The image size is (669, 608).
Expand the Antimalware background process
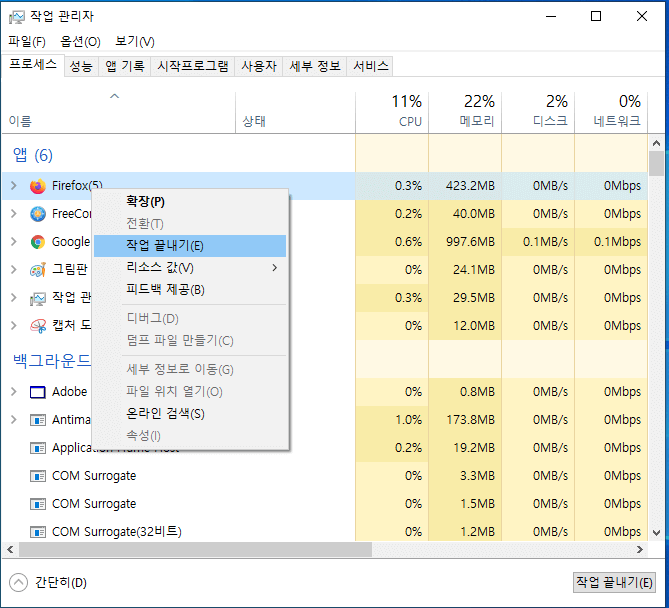(14, 420)
